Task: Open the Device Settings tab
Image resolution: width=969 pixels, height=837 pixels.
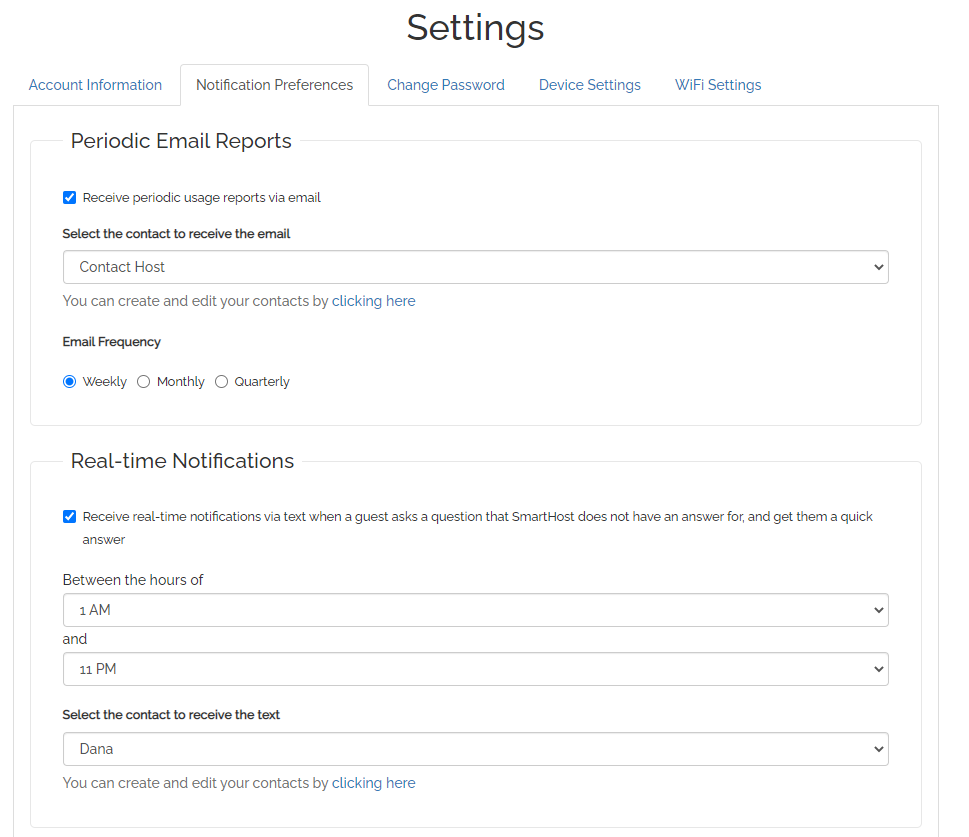Action: click(x=590, y=85)
